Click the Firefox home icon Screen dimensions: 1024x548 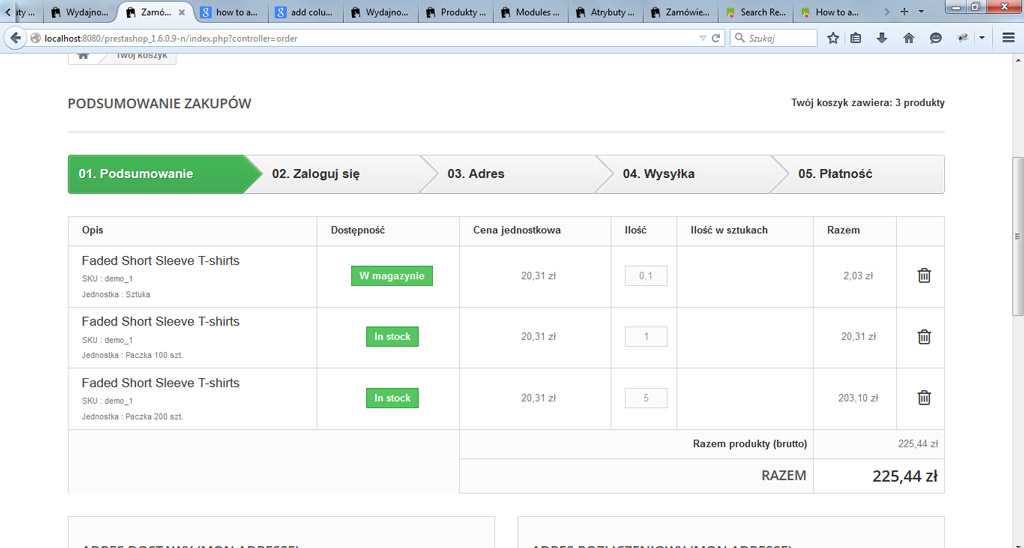908,39
